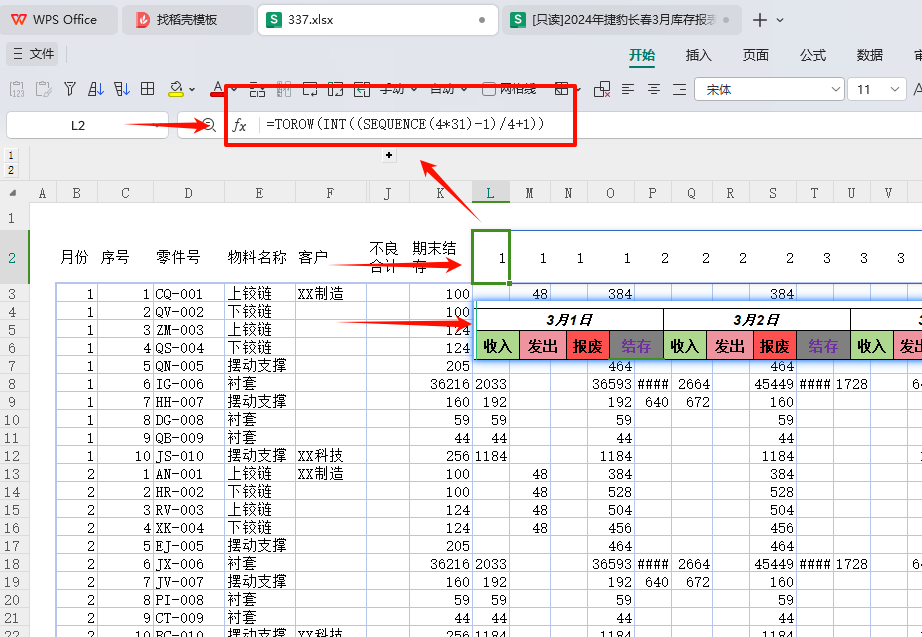The width and height of the screenshot is (922, 637).
Task: Expand the grouped columns with the plus button
Action: (389, 155)
